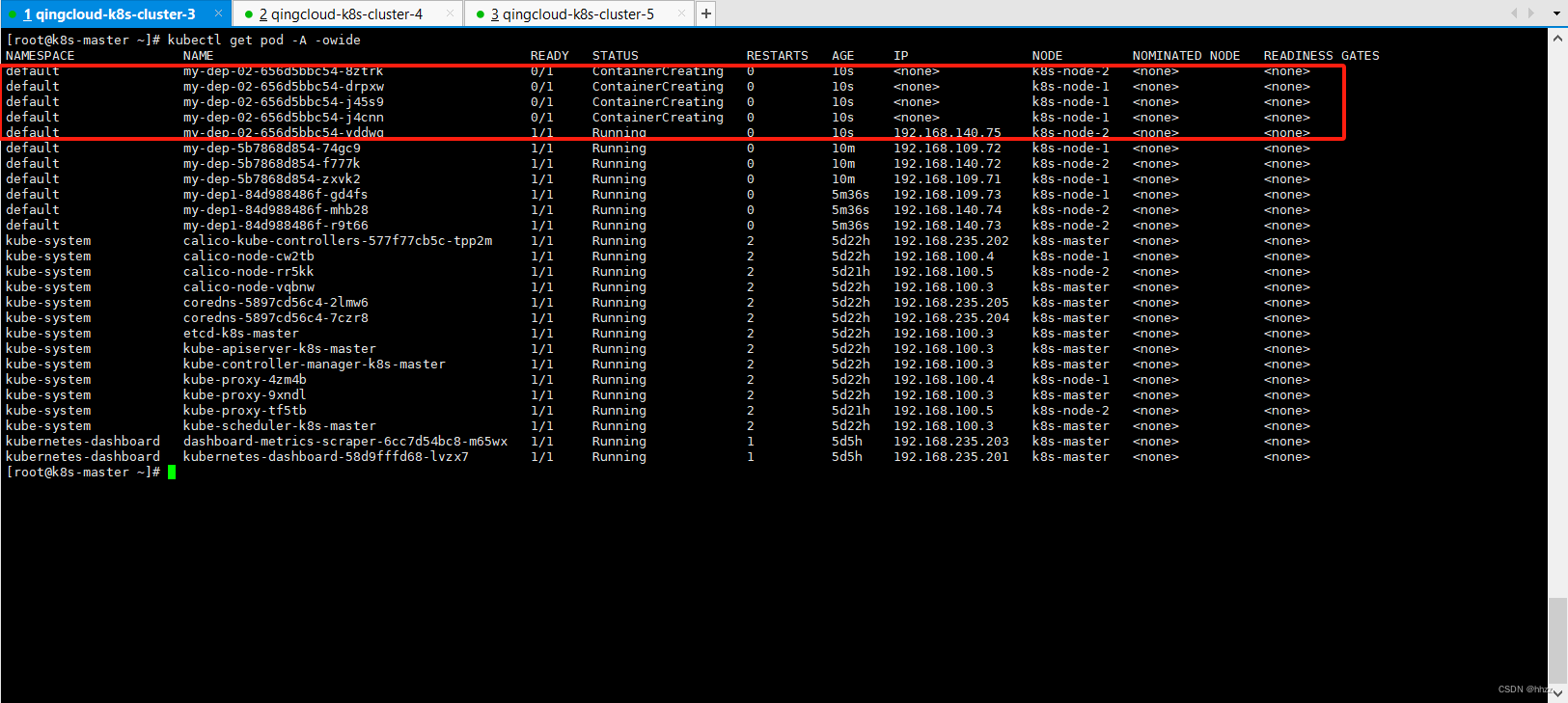This screenshot has height=703, width=1568.
Task: Click pod name etcd-k8s-master
Action: pos(241,334)
